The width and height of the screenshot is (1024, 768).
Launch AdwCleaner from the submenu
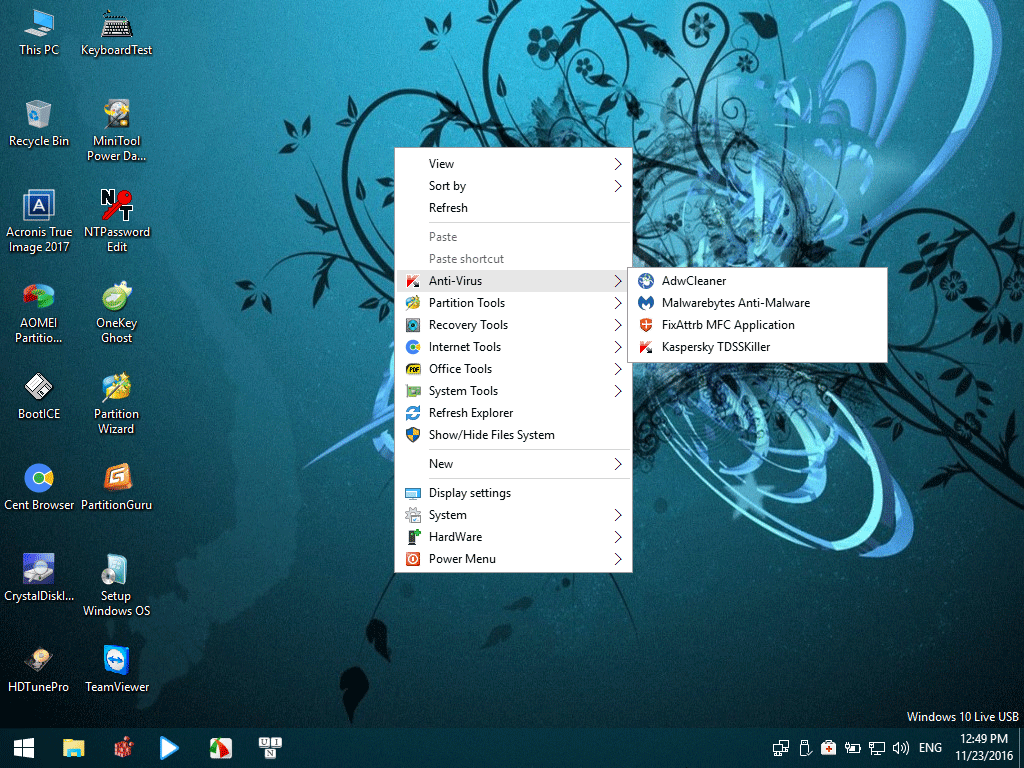(757, 281)
